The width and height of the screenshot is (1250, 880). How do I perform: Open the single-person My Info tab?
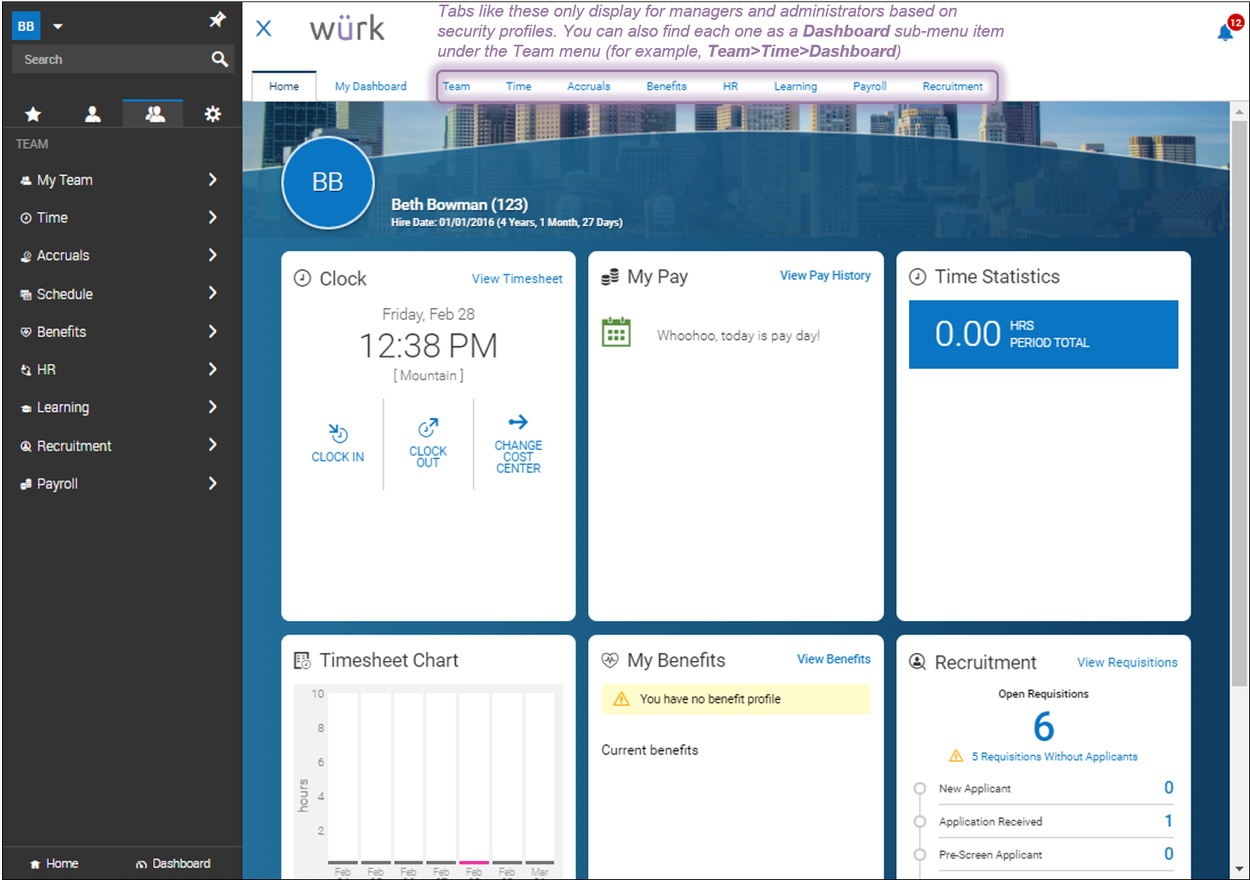click(93, 114)
